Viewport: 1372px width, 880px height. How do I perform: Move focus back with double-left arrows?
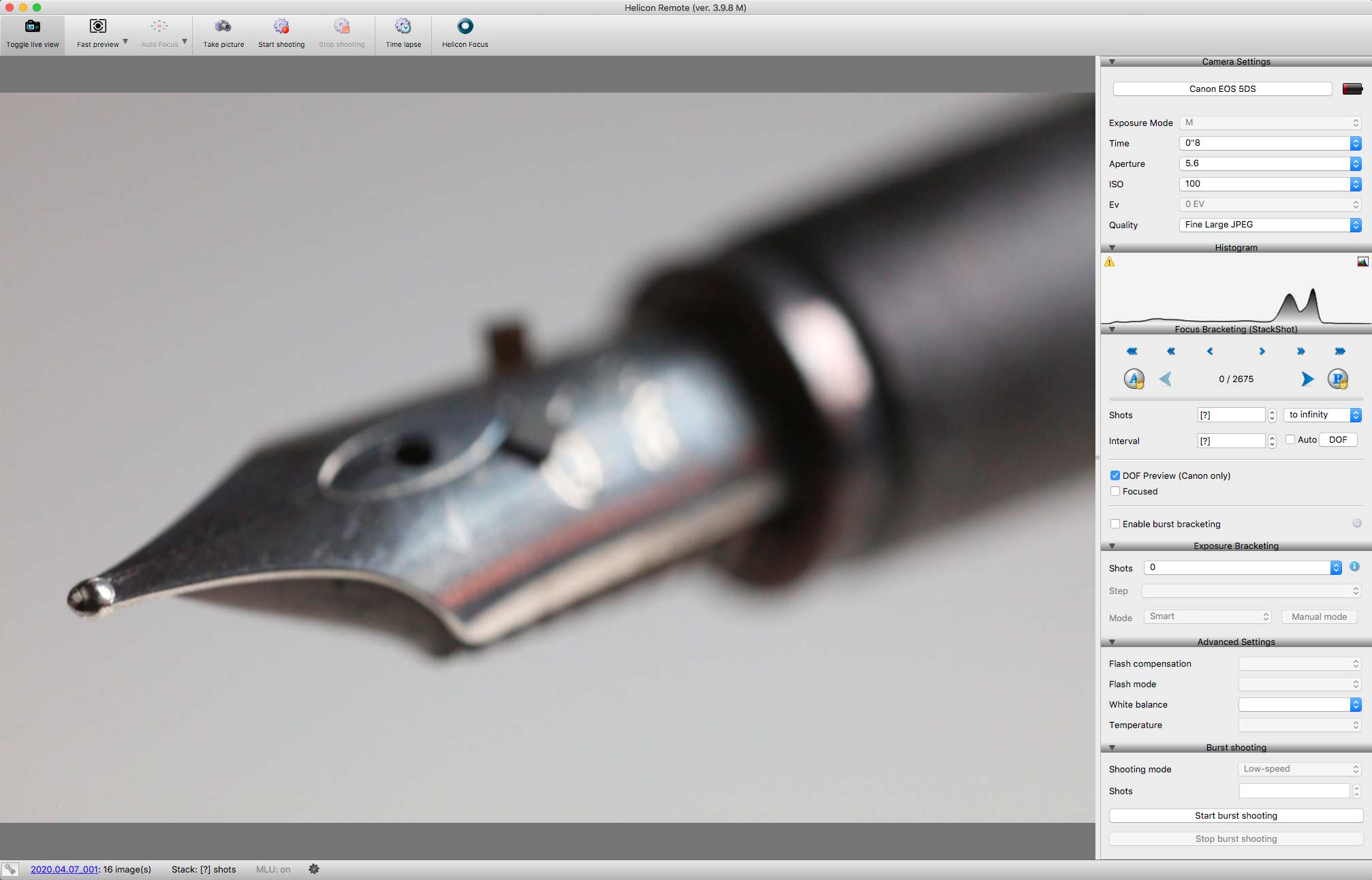(x=1171, y=351)
